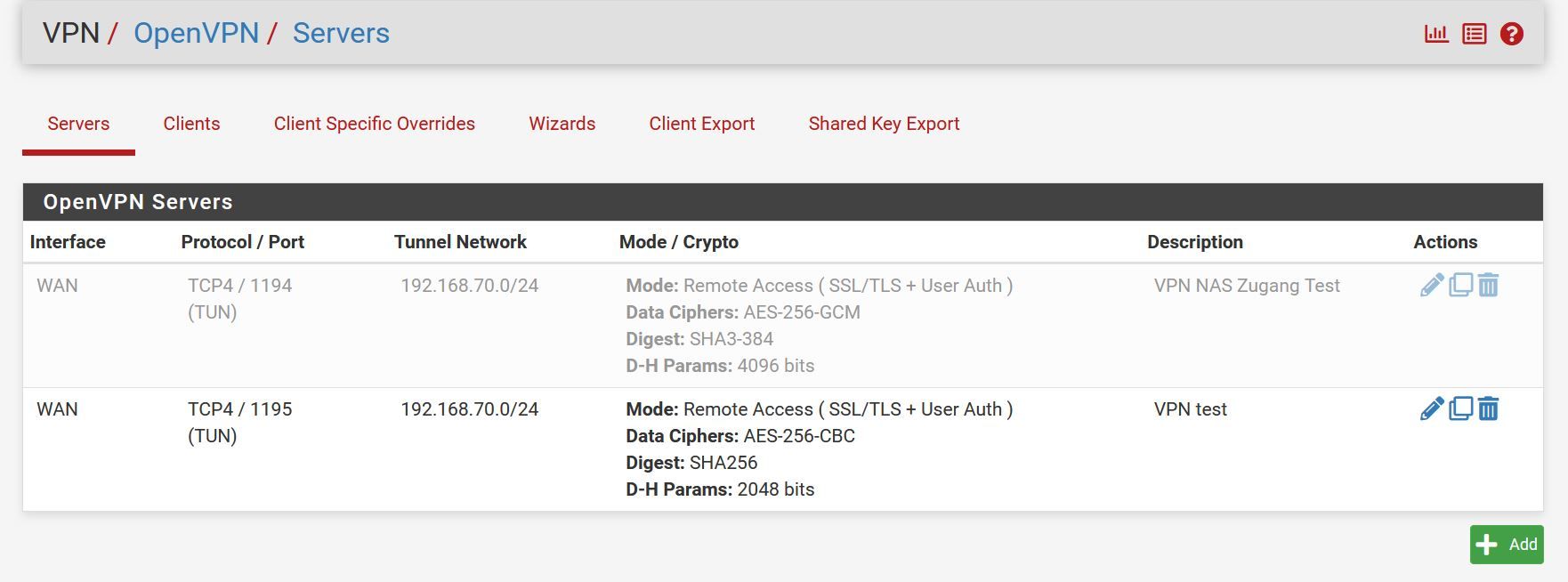This screenshot has height=582, width=1568.
Task: Duplicate the VPN test server entry
Action: (1460, 409)
